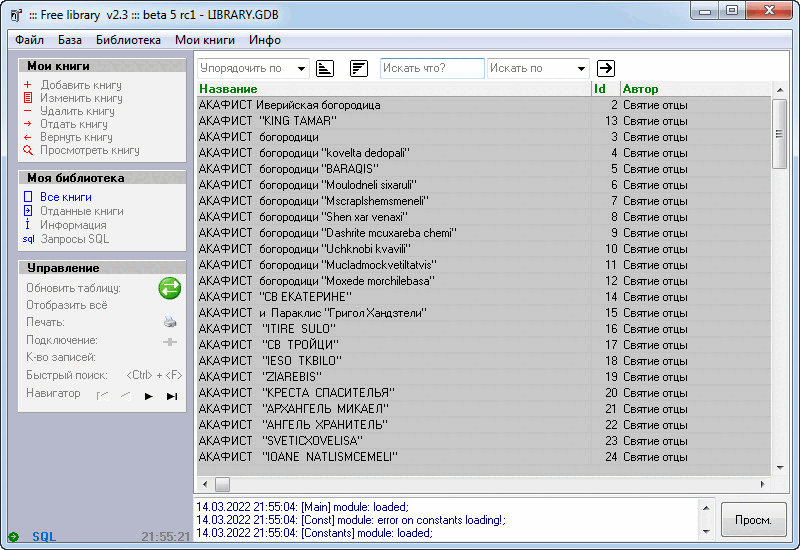Go to first record in Навигатор
800x550 pixels.
coord(103,396)
